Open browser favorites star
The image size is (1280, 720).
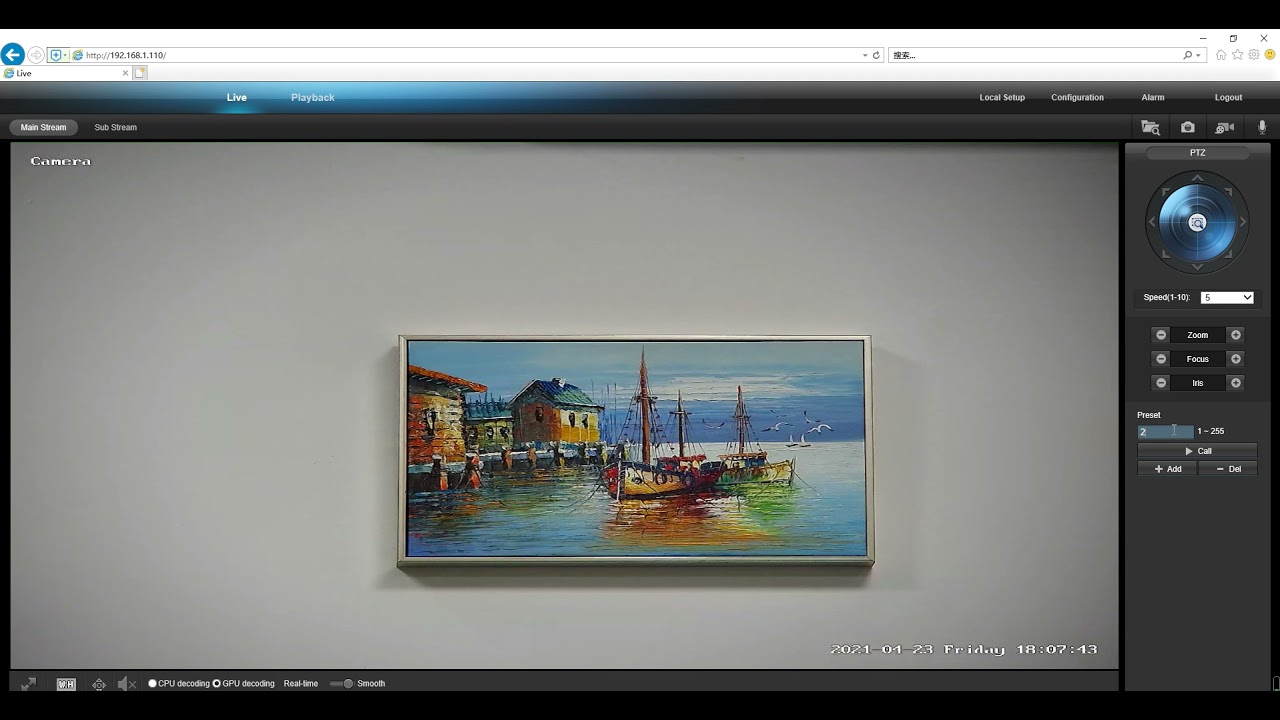1238,55
